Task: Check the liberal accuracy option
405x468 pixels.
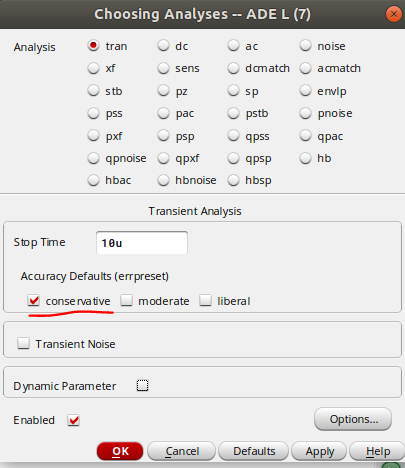Action: (205, 300)
